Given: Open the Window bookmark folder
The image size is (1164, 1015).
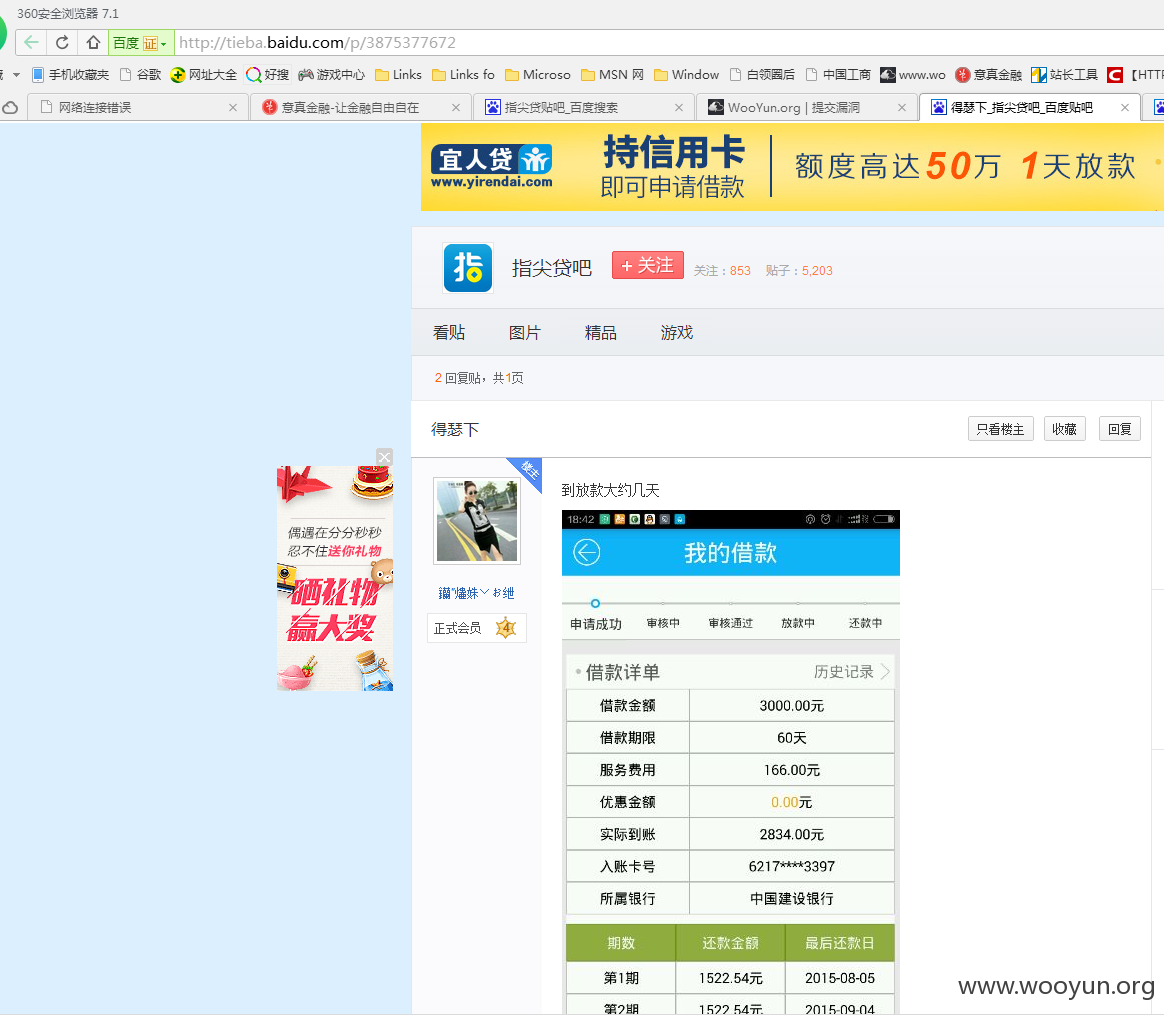Looking at the screenshot, I should coord(687,74).
